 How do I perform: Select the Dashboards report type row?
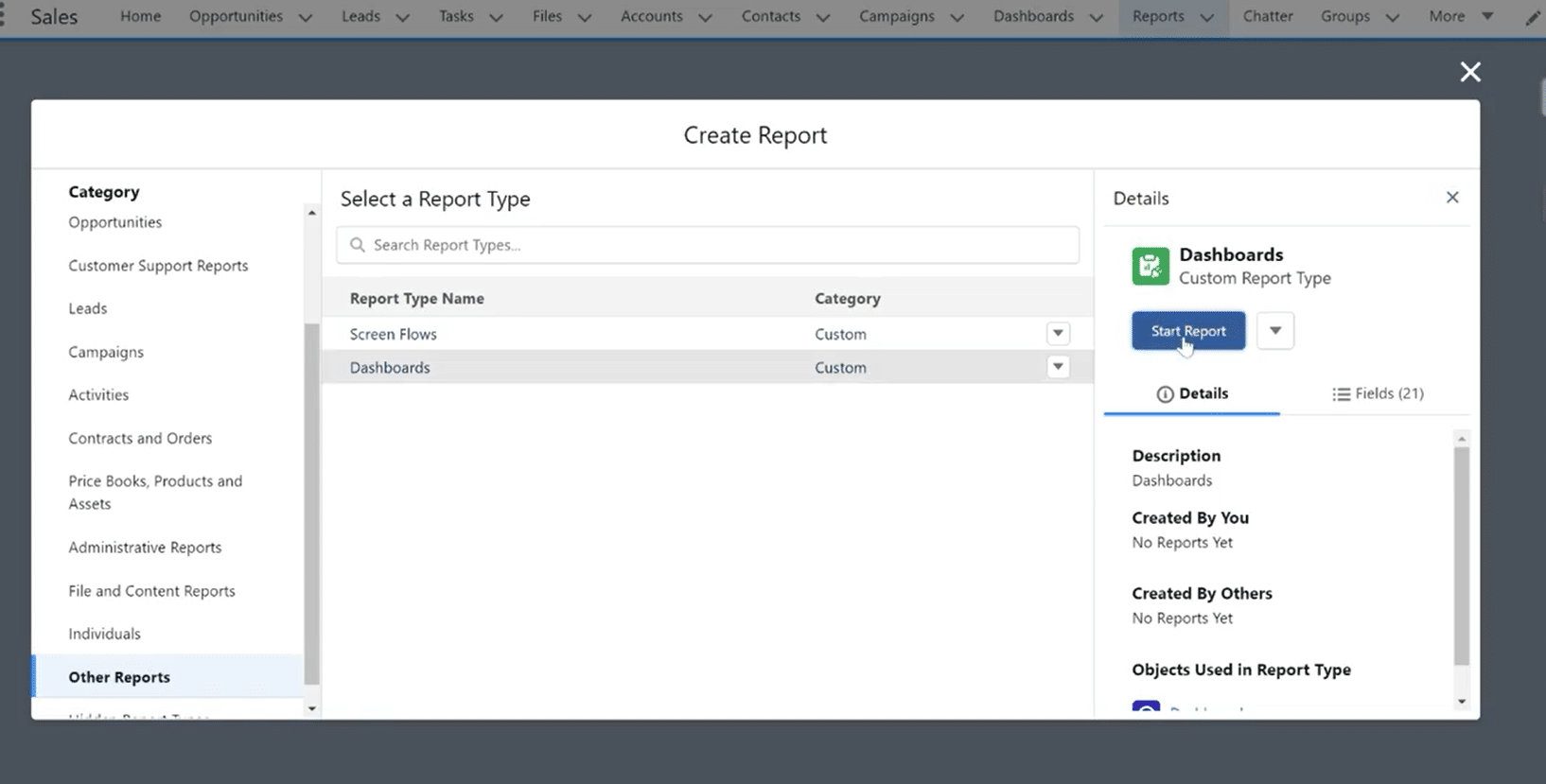[x=708, y=368]
